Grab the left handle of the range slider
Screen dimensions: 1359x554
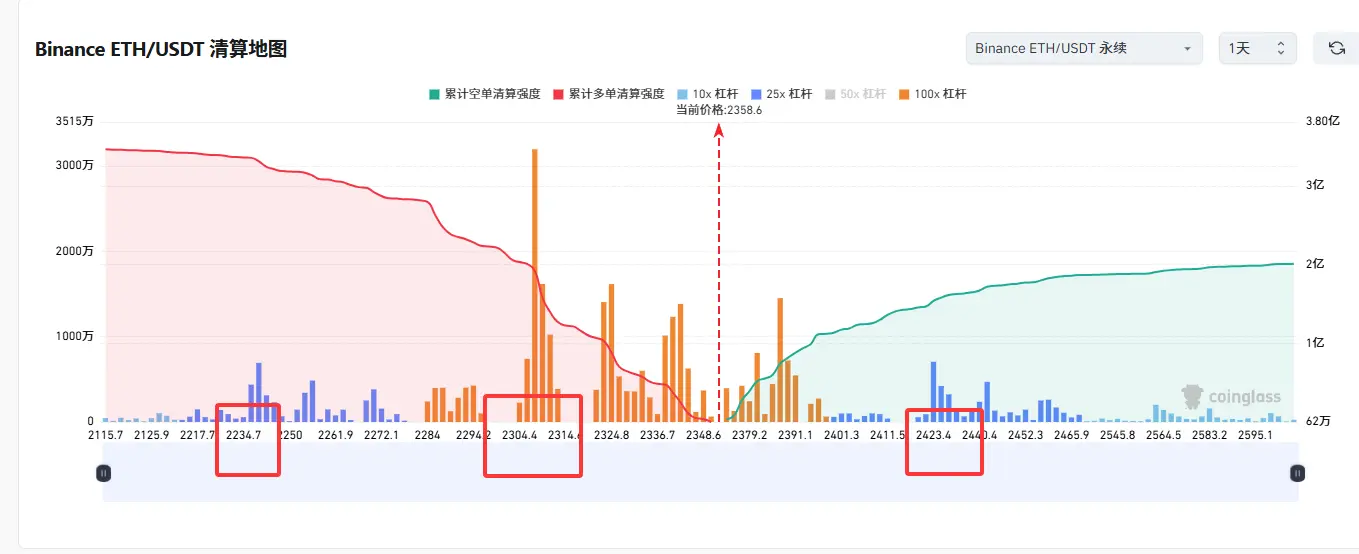[x=103, y=473]
